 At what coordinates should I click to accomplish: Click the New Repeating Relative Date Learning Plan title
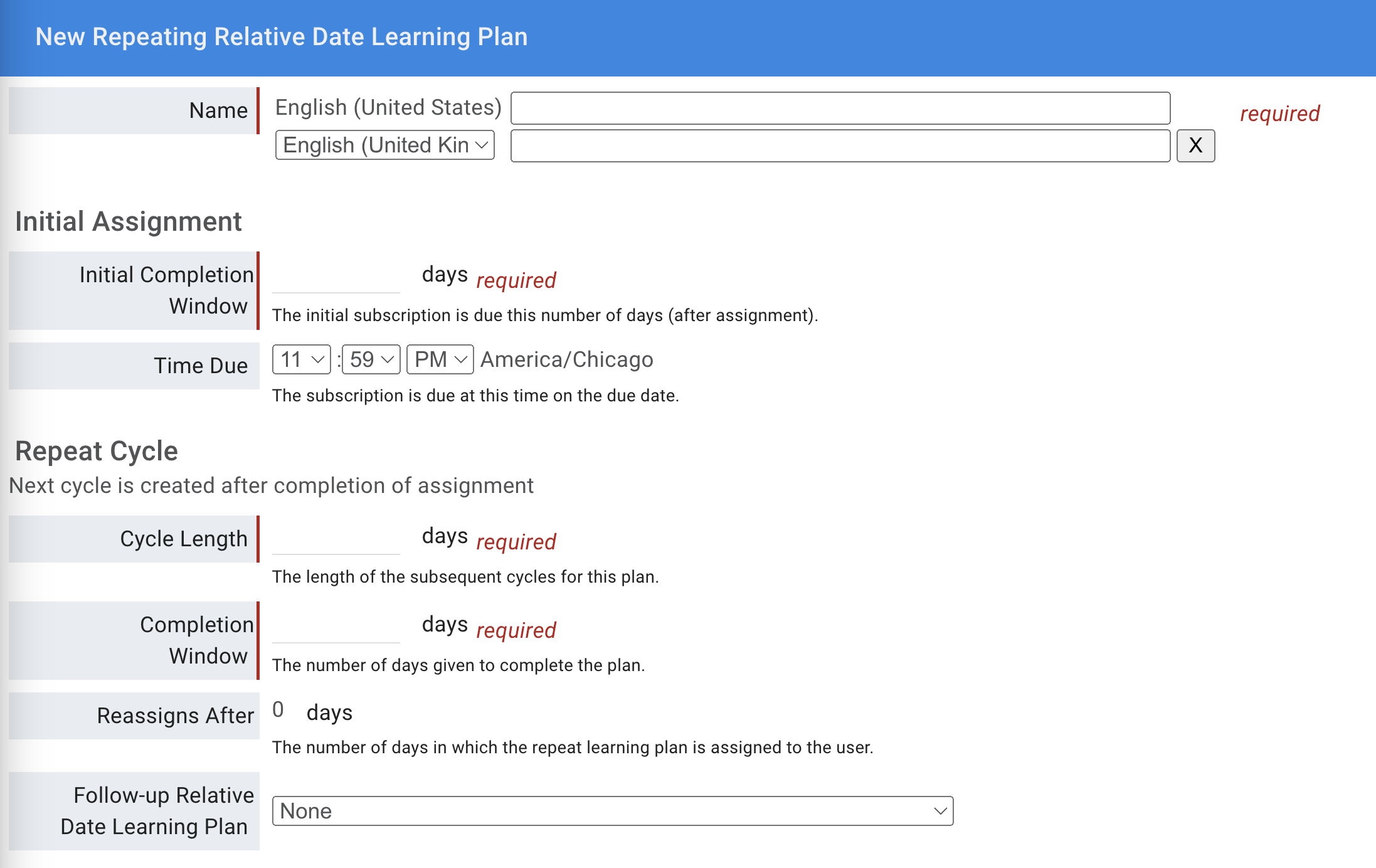pos(282,37)
